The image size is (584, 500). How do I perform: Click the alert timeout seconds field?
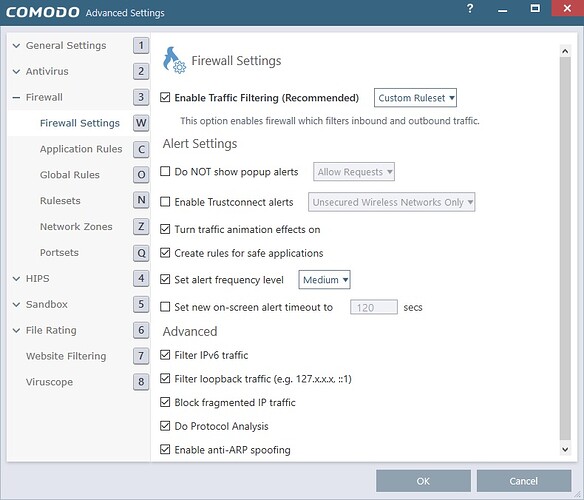pos(374,307)
